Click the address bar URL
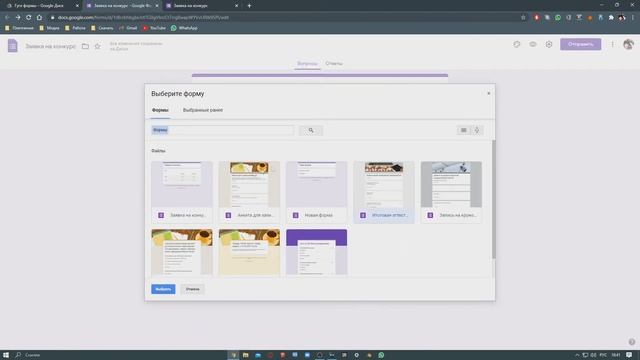 point(143,18)
